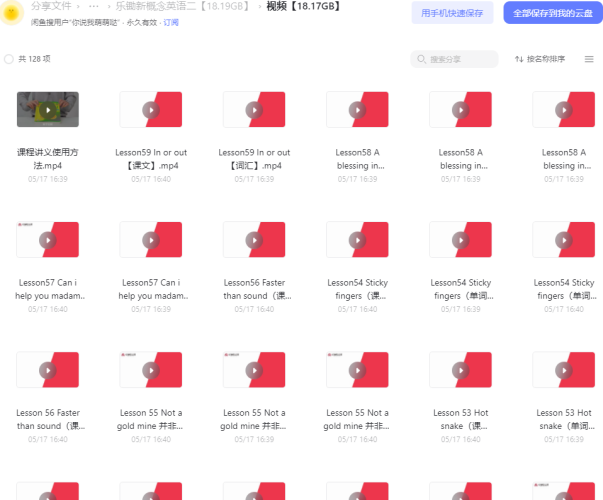Screen dimensions: 603x500
Task: Play Lesson56 Faster than sound dated 05/17 16:40, first of its row
Action: [254, 240]
